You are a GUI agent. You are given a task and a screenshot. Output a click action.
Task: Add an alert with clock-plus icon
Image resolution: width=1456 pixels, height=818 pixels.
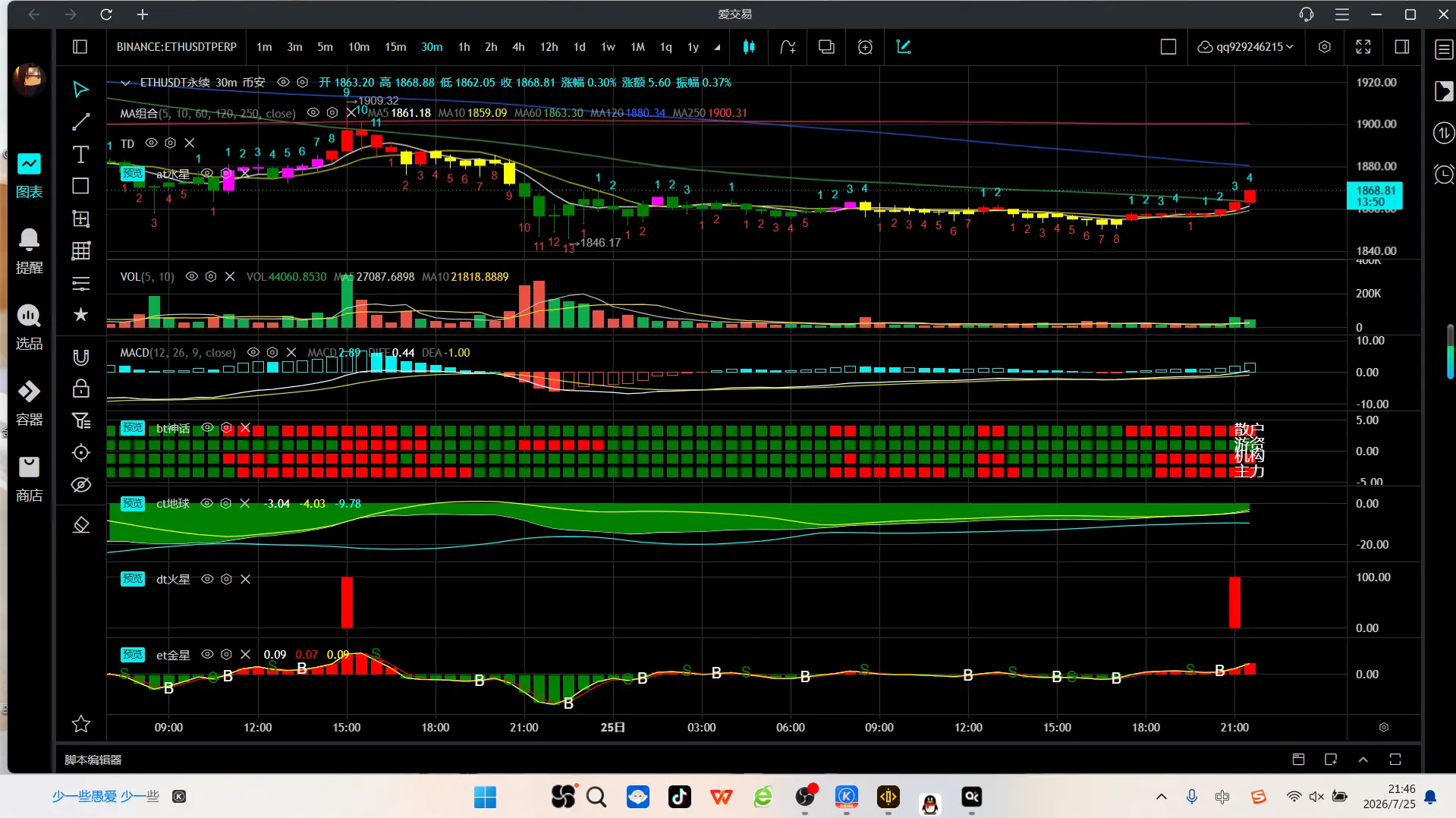click(865, 47)
